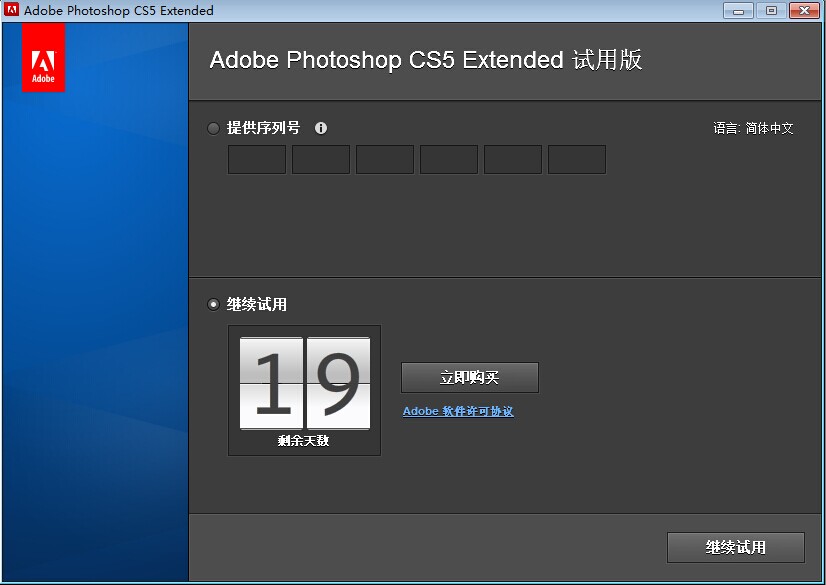Focus the sixth serial number field
Viewport: 826px width, 585px height.
577,160
